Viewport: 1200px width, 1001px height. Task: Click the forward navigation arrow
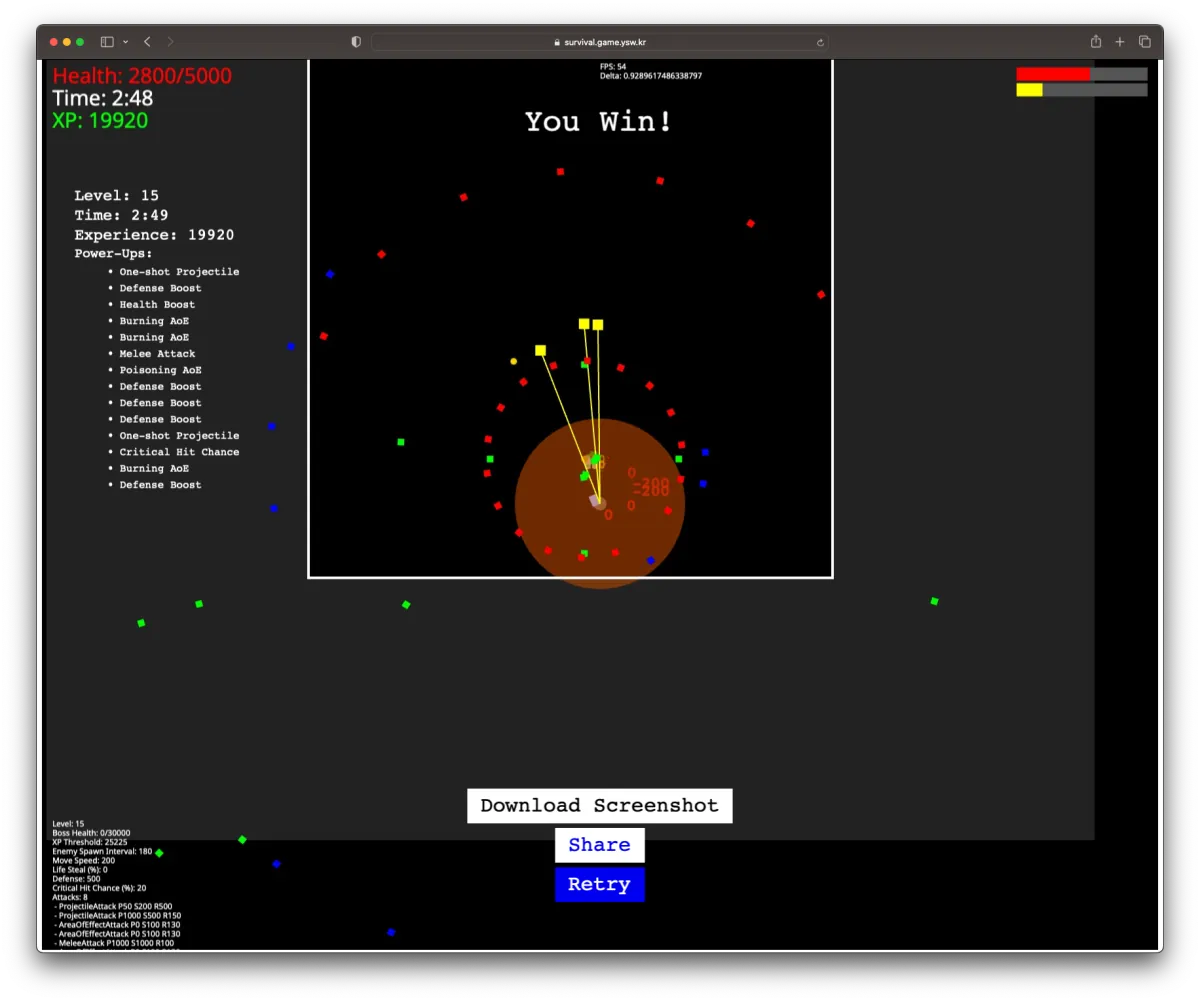point(170,42)
